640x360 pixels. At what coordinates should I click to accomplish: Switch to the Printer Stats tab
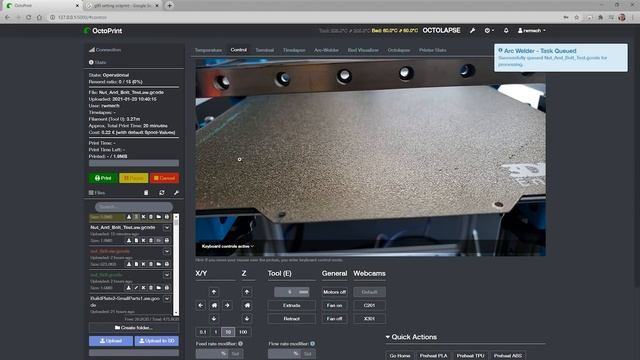433,50
